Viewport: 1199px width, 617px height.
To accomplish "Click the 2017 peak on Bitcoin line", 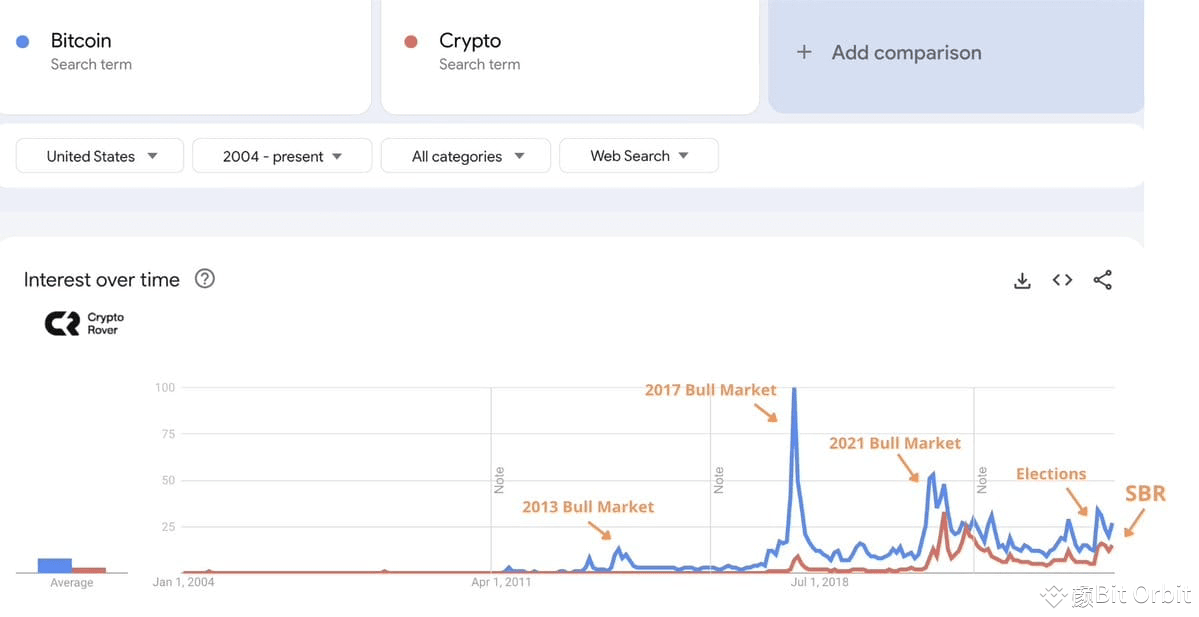I will click(794, 390).
